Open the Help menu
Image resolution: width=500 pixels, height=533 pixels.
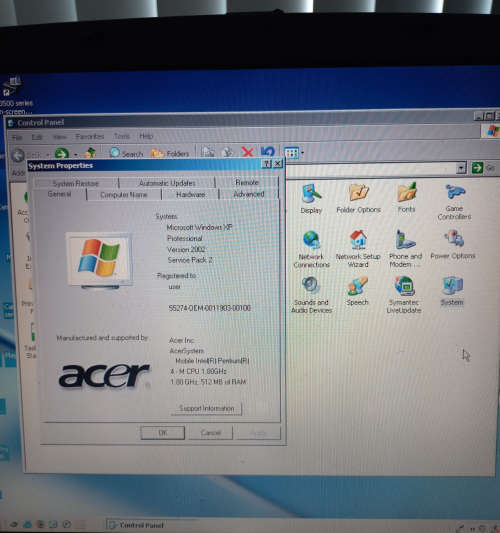[x=146, y=136]
